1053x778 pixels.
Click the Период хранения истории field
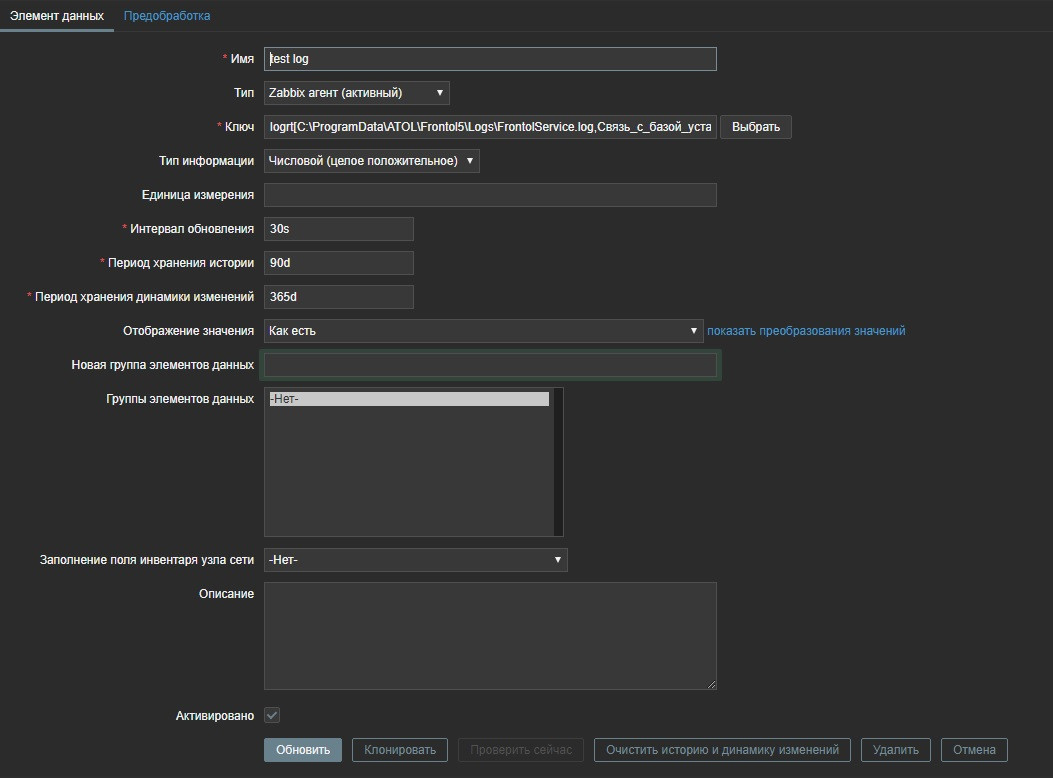(339, 263)
